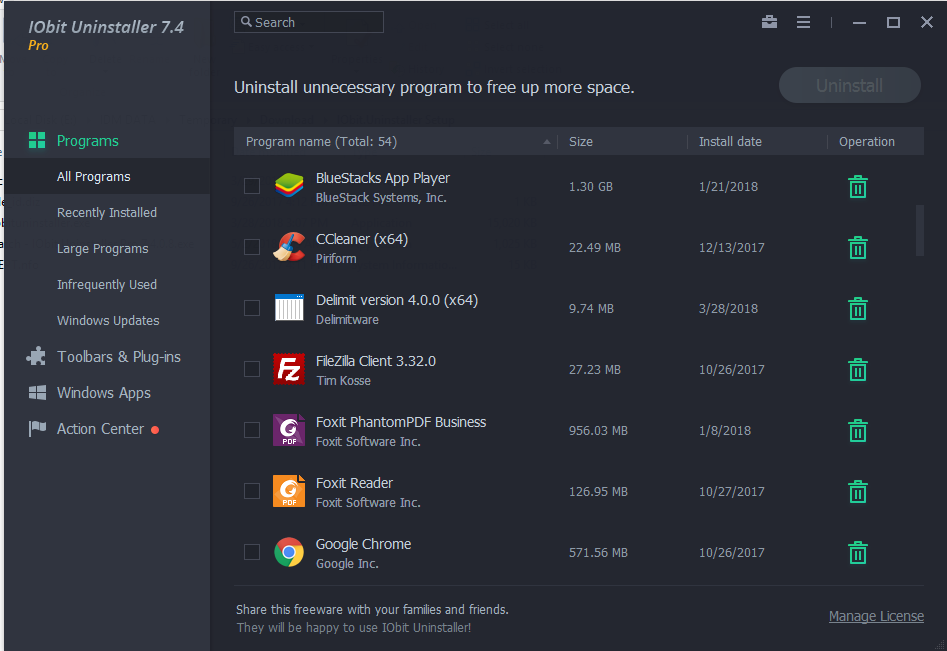Open the Manage License link
The image size is (947, 651).
pyautogui.click(x=876, y=616)
